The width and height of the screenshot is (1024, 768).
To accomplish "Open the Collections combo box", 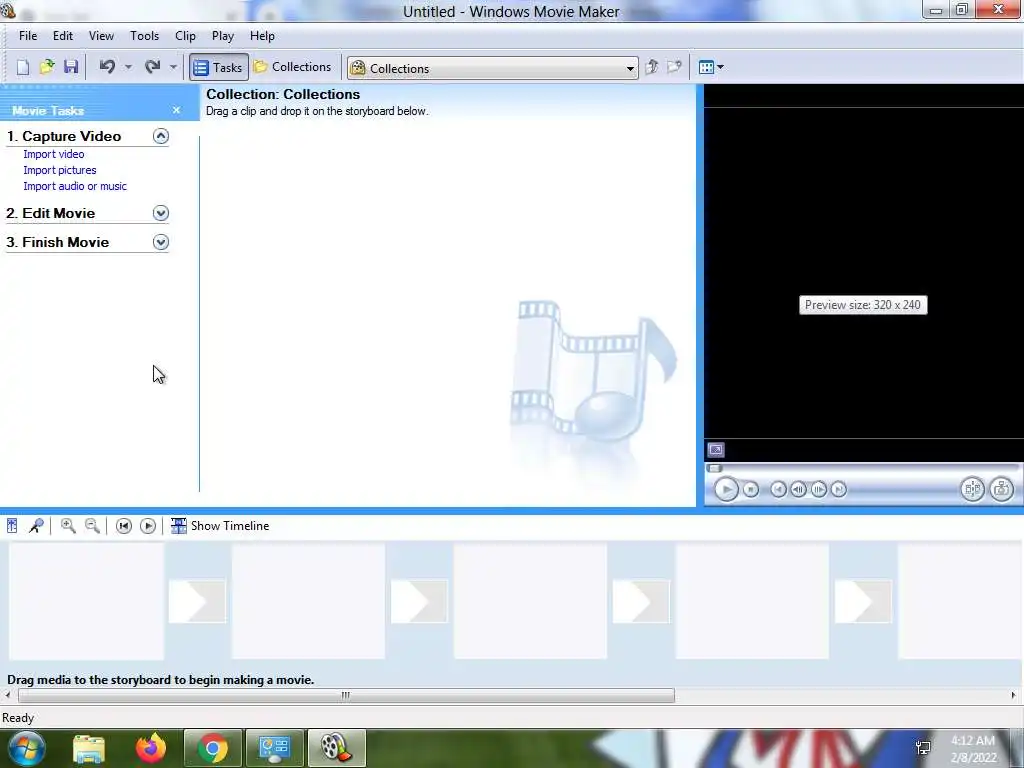I will pos(493,68).
